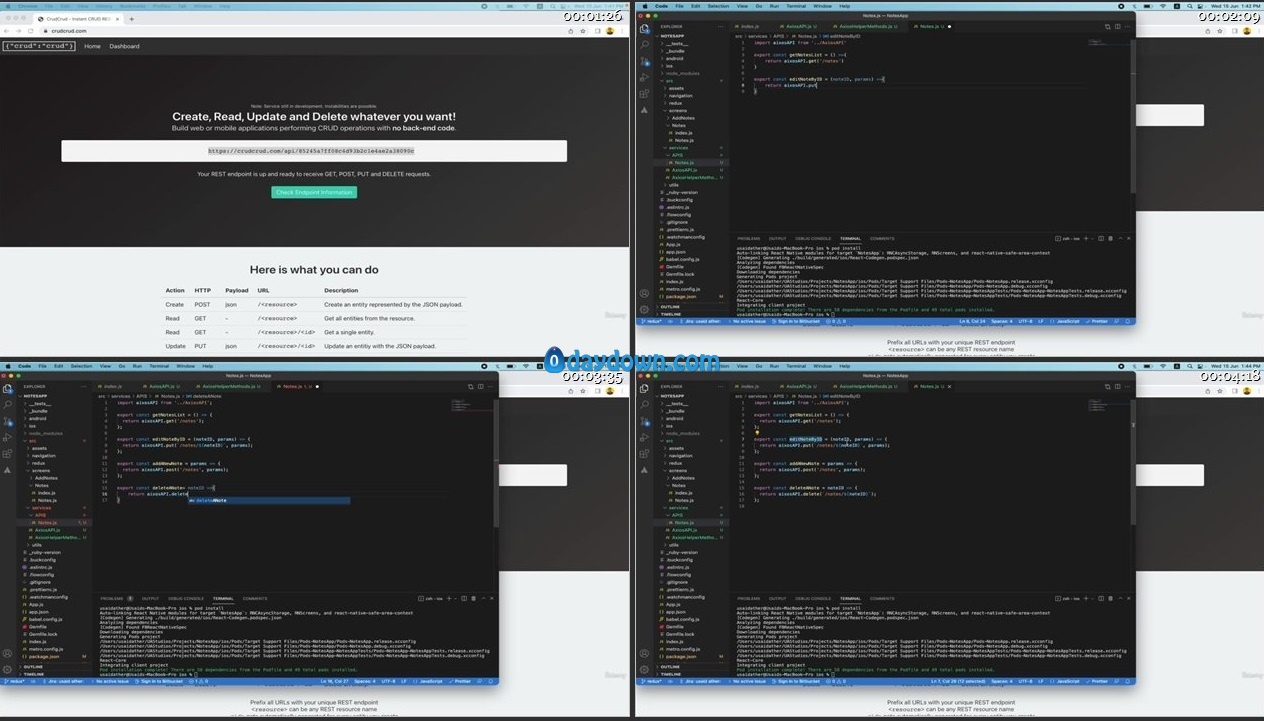Image resolution: width=1264 pixels, height=721 pixels.
Task: Open OUTPUT panel tab in top-right VS Code frame
Action: pyautogui.click(x=777, y=238)
